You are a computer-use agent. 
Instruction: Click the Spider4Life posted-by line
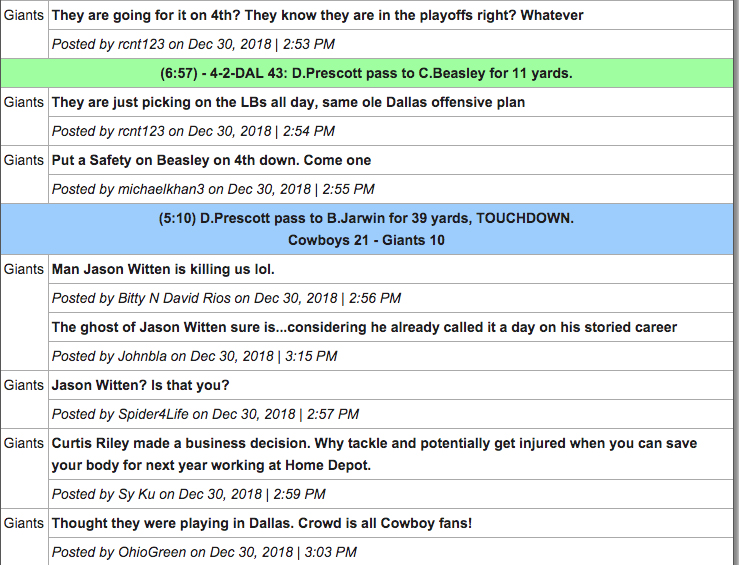click(205, 414)
